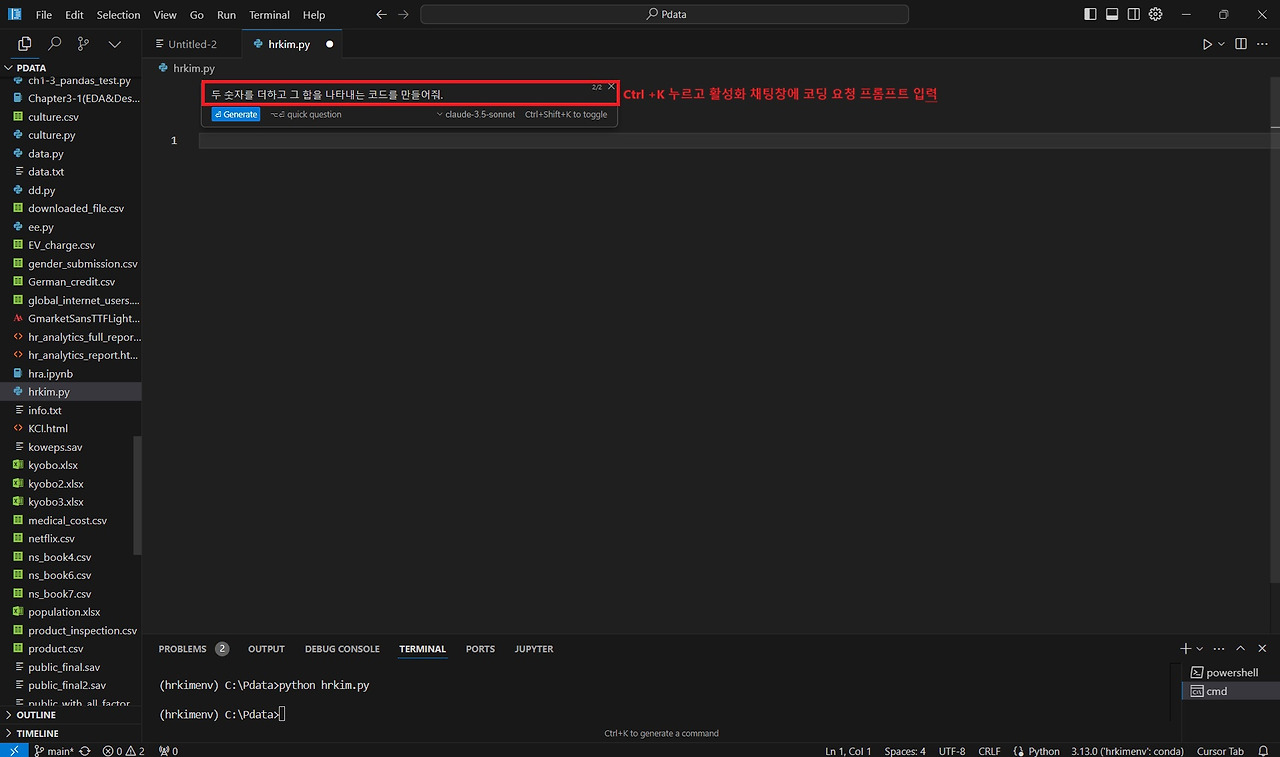1280x757 pixels.
Task: Split the editor to the right
Action: 1241,44
